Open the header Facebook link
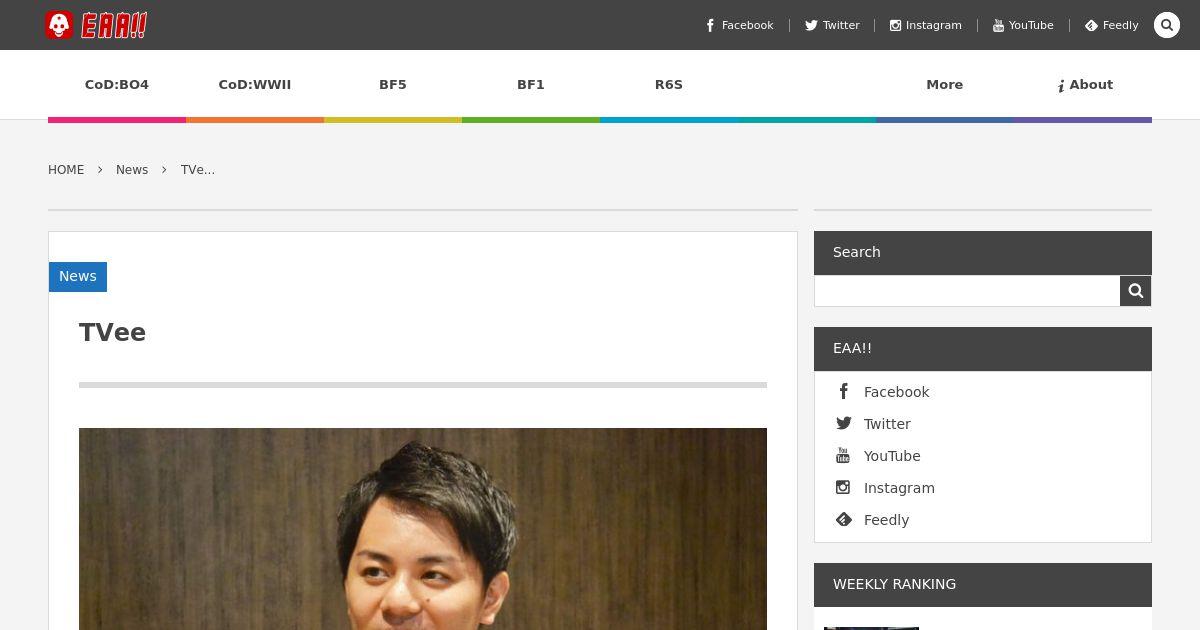1200x630 pixels. click(x=739, y=25)
